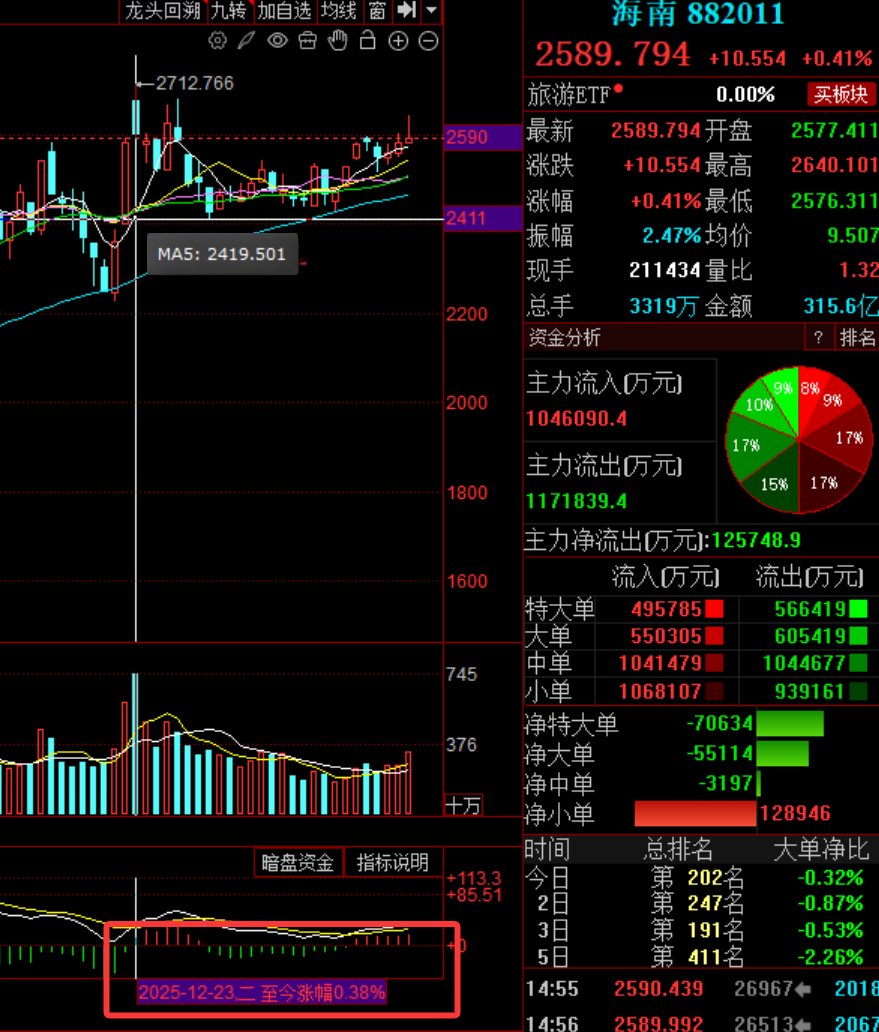The height and width of the screenshot is (1032, 879).
Task: Click the 金额 value 315.6亿
Action: tap(841, 306)
